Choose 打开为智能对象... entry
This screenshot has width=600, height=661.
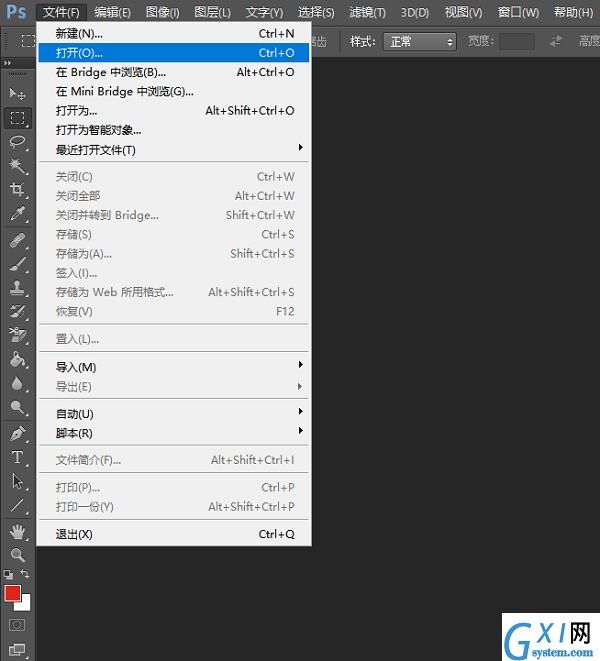point(173,130)
